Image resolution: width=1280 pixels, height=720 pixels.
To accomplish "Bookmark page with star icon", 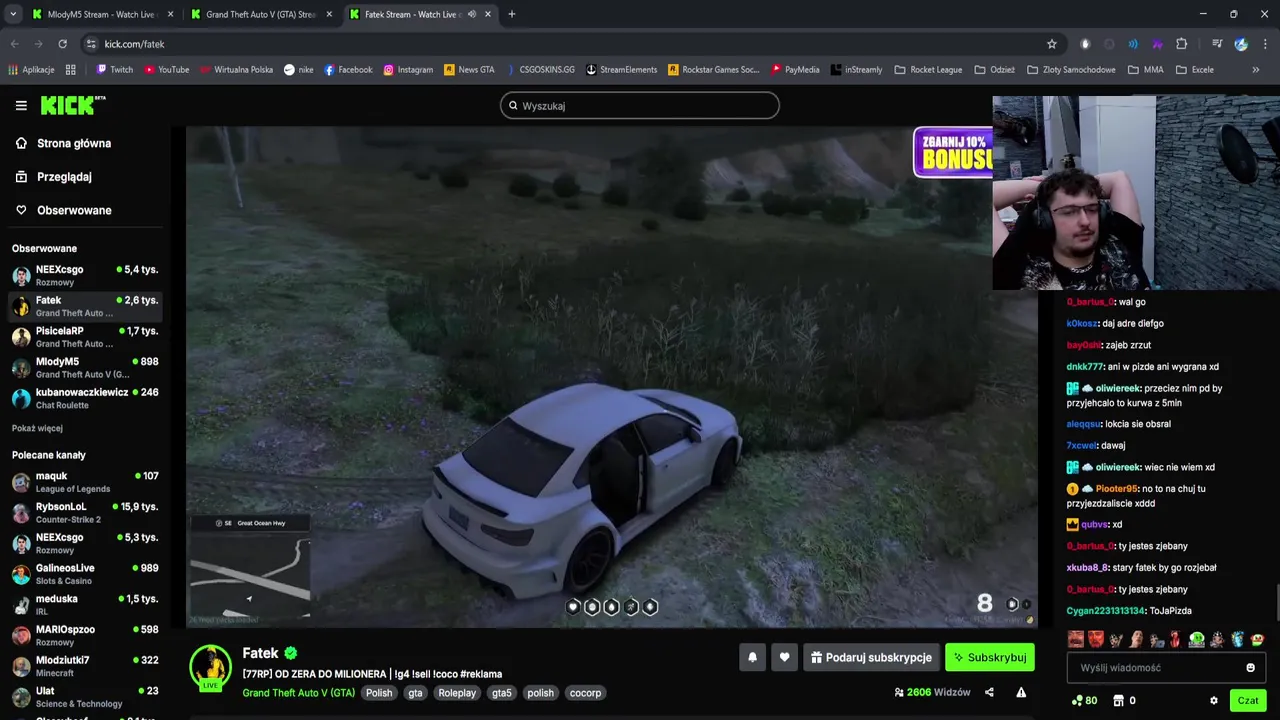I will coord(1052,44).
